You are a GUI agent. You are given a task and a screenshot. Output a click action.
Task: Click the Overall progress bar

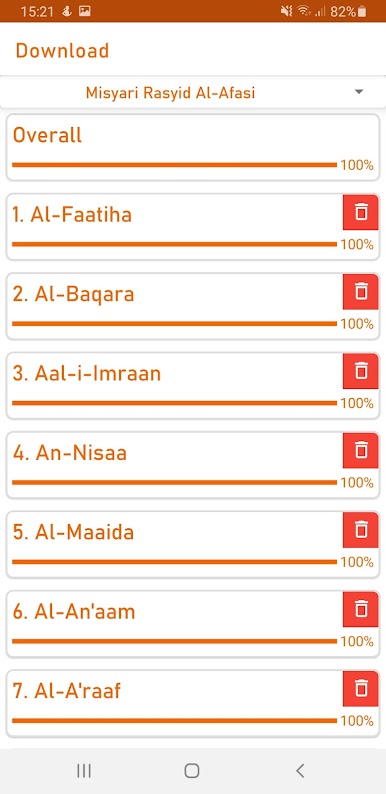pos(174,165)
